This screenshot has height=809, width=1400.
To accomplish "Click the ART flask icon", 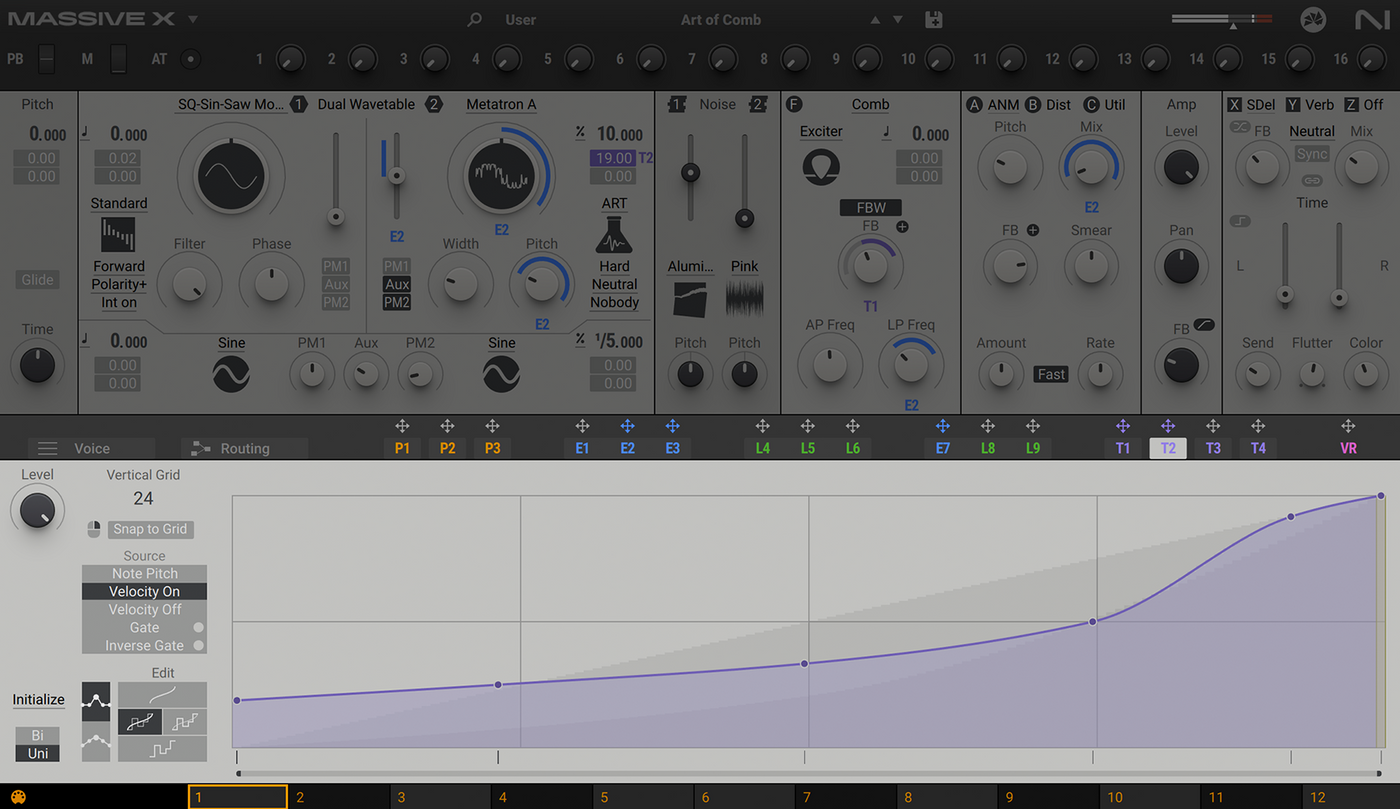I will [614, 235].
